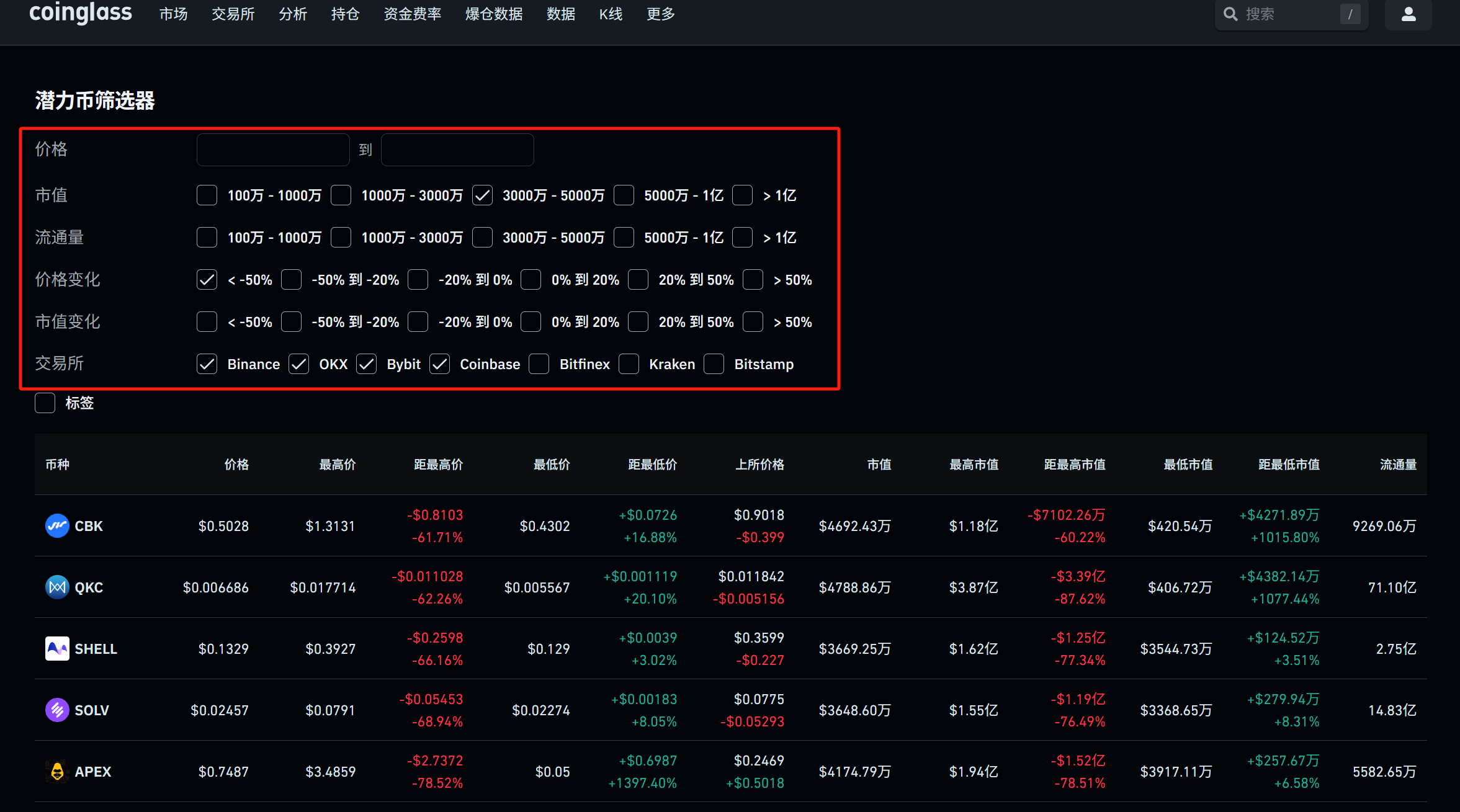Click the search magnifier icon

[x=1230, y=14]
